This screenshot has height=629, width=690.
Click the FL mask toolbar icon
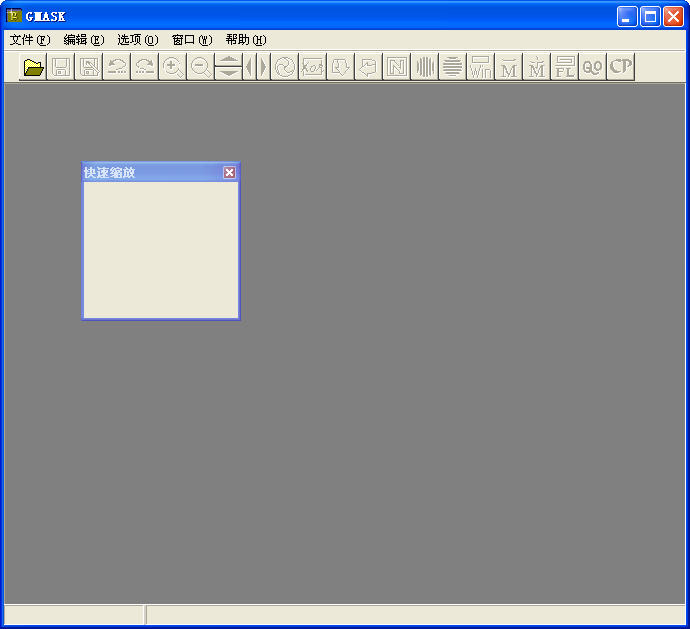pos(565,67)
